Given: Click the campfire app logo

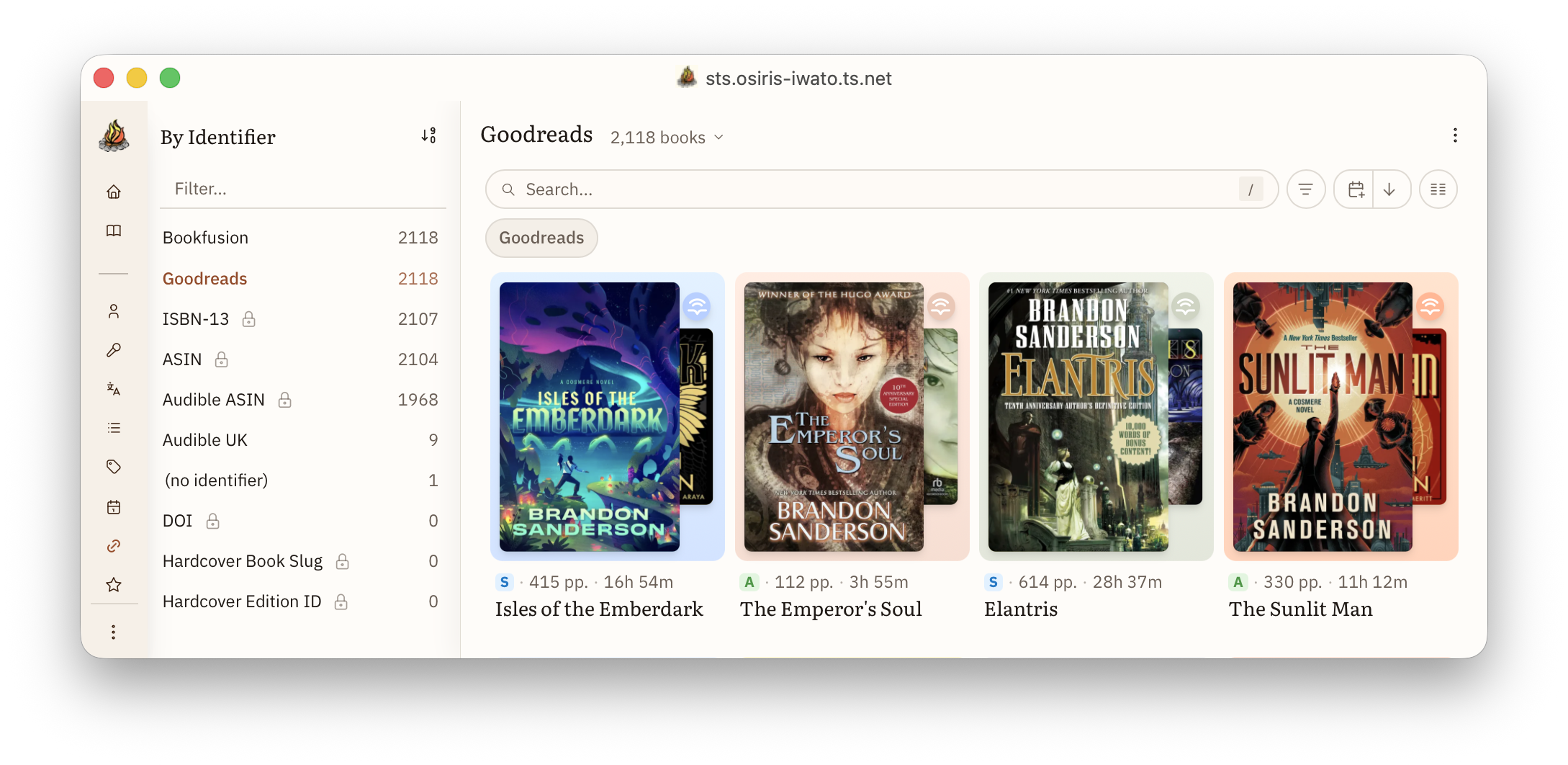Looking at the screenshot, I should tap(114, 136).
